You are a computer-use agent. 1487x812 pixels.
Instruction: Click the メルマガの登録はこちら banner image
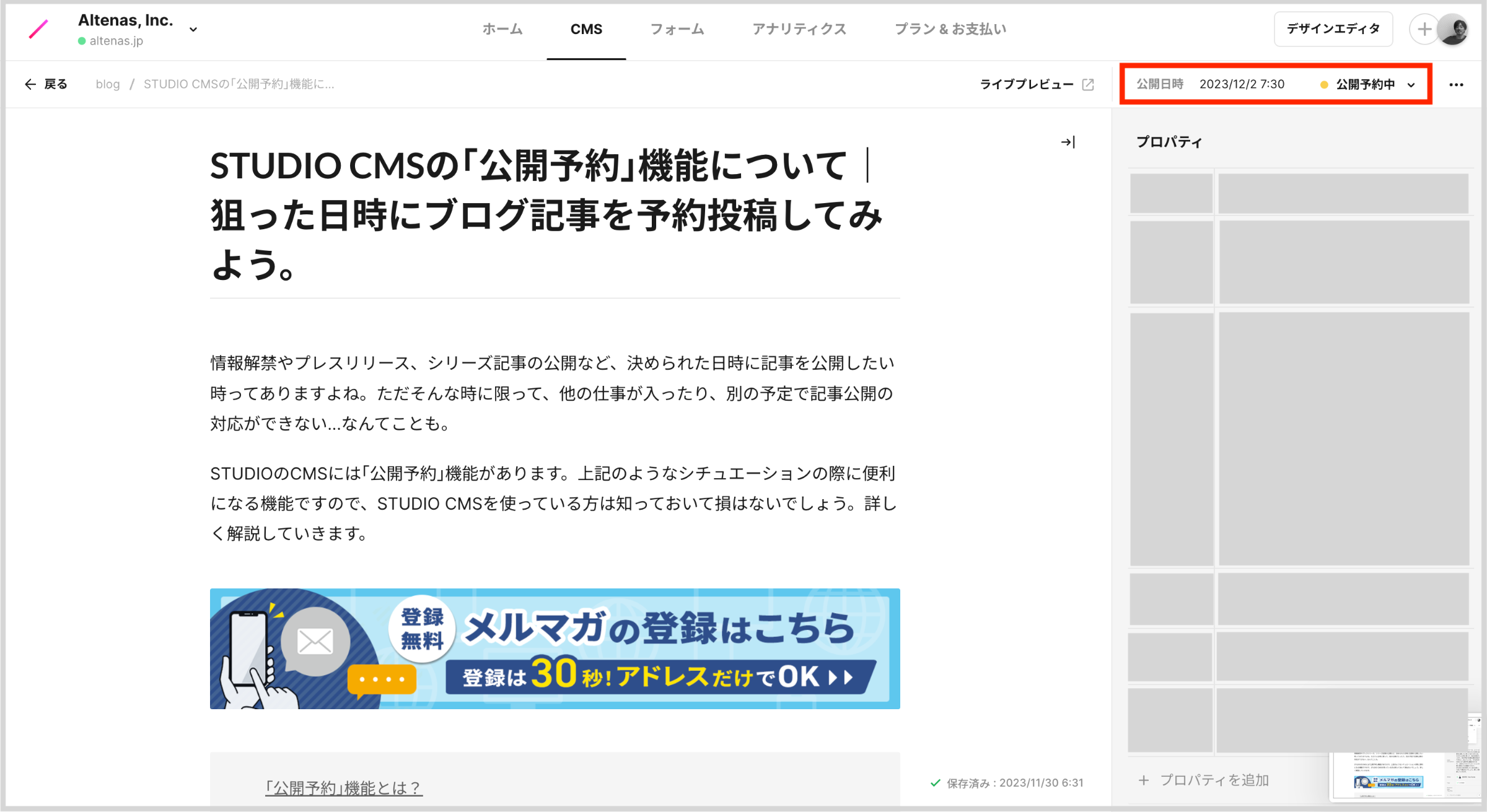(x=555, y=648)
